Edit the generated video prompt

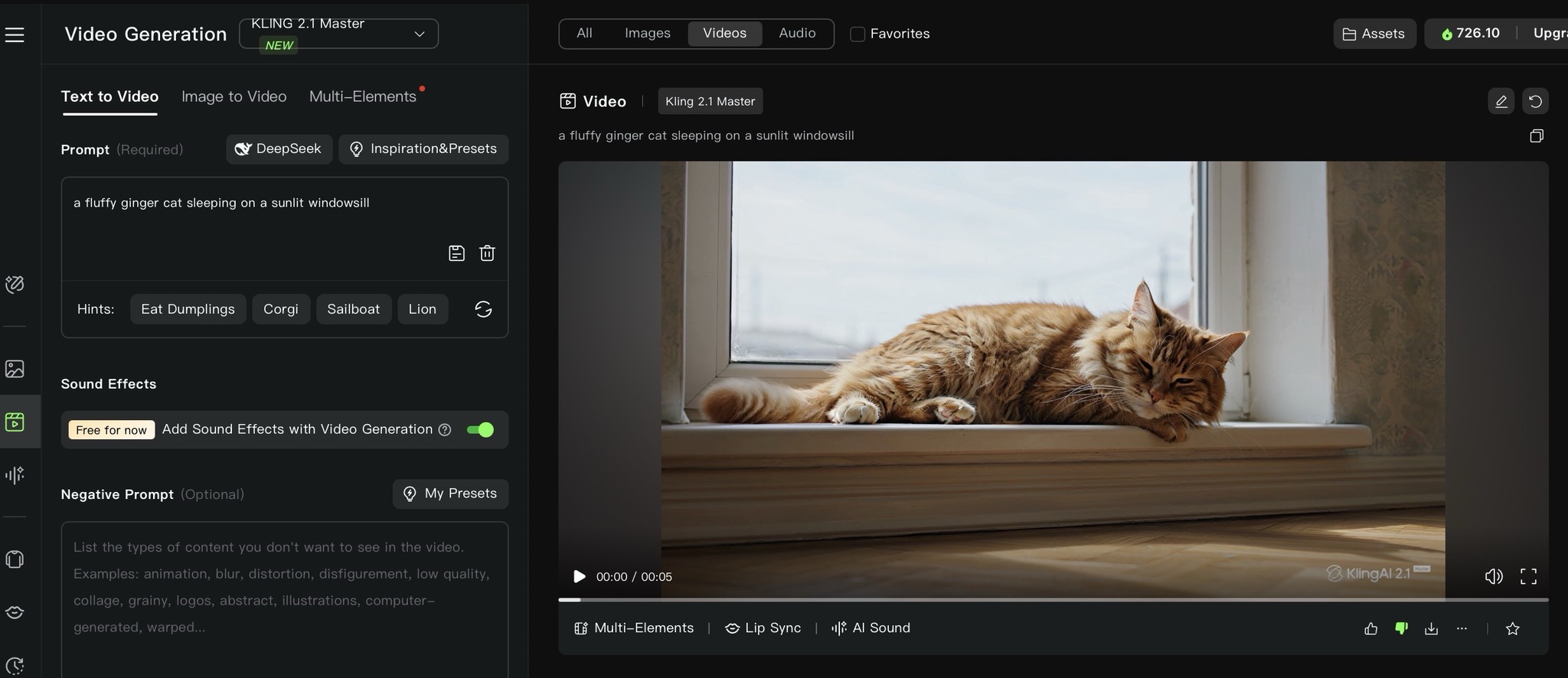click(x=1501, y=101)
